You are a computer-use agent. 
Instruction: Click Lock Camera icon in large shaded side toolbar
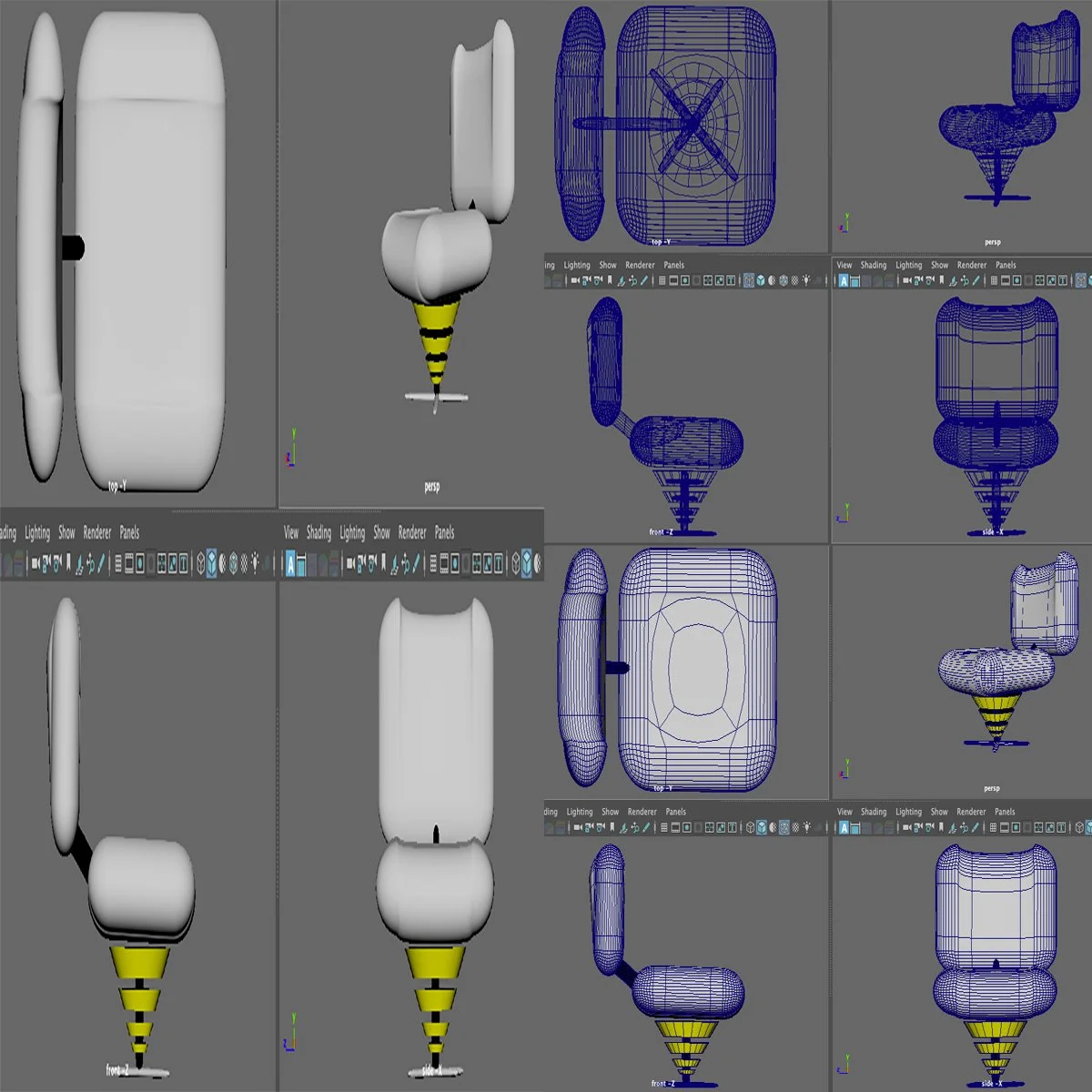(x=360, y=564)
